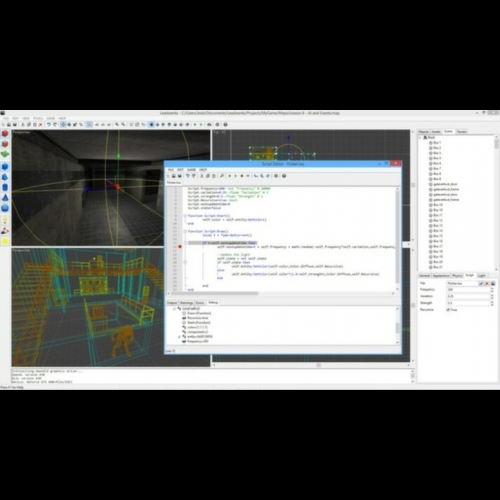
Task: Click the Scene tree vertical scrollbar thumb
Action: [497, 144]
